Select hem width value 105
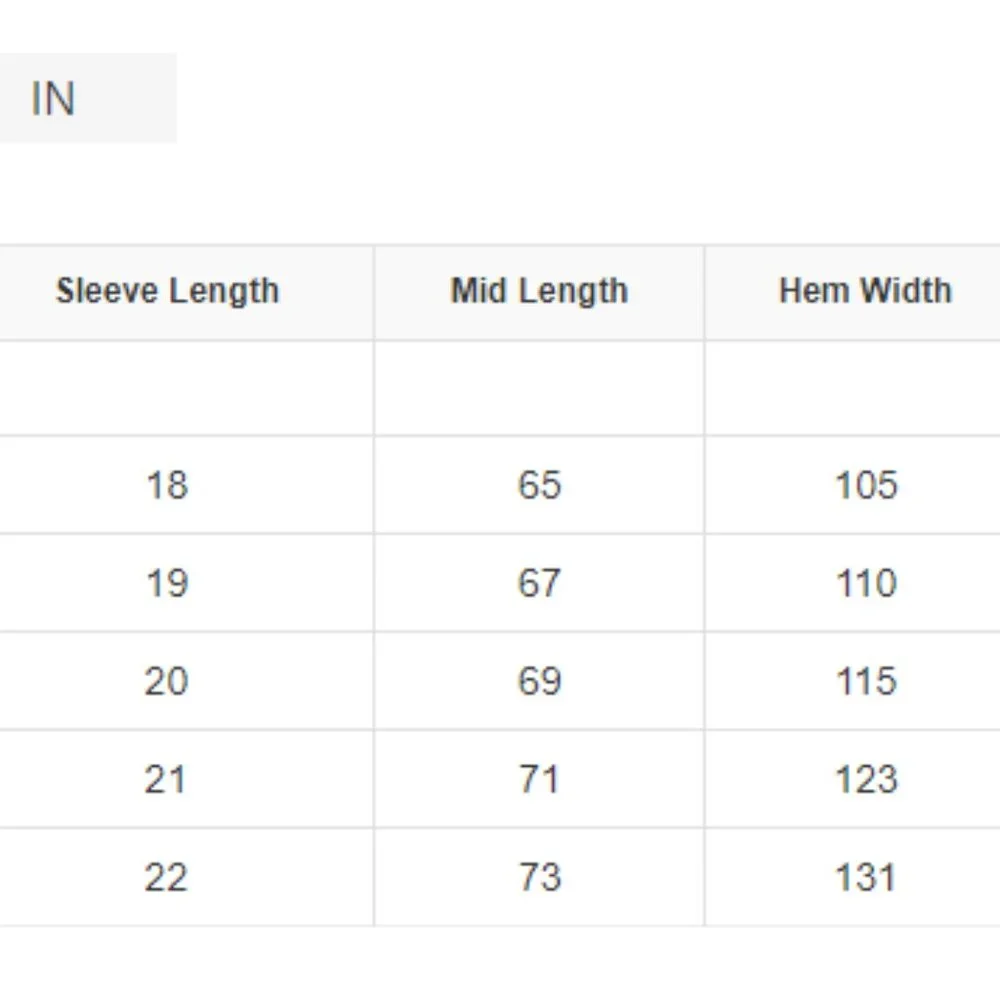 coord(866,485)
